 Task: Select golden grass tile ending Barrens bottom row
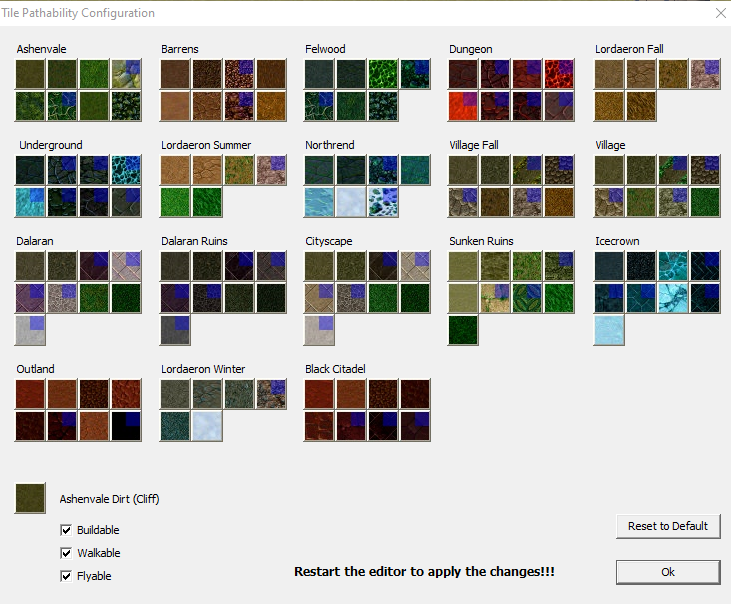coord(271,106)
